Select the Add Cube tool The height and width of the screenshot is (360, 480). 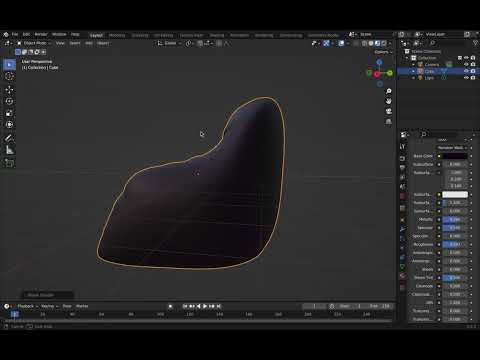9,163
